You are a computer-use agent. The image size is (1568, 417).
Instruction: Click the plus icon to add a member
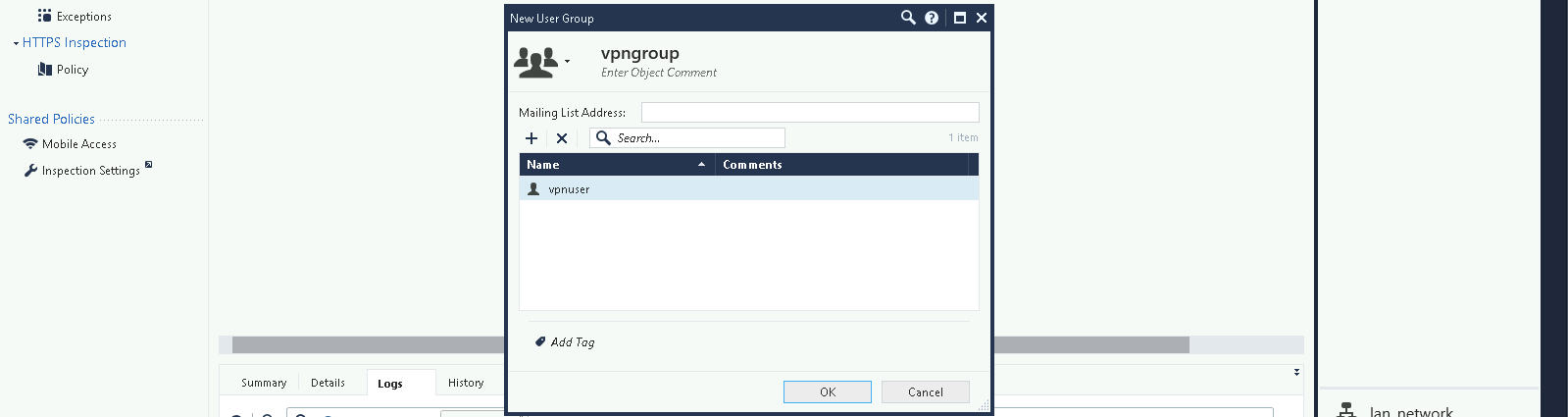point(531,138)
